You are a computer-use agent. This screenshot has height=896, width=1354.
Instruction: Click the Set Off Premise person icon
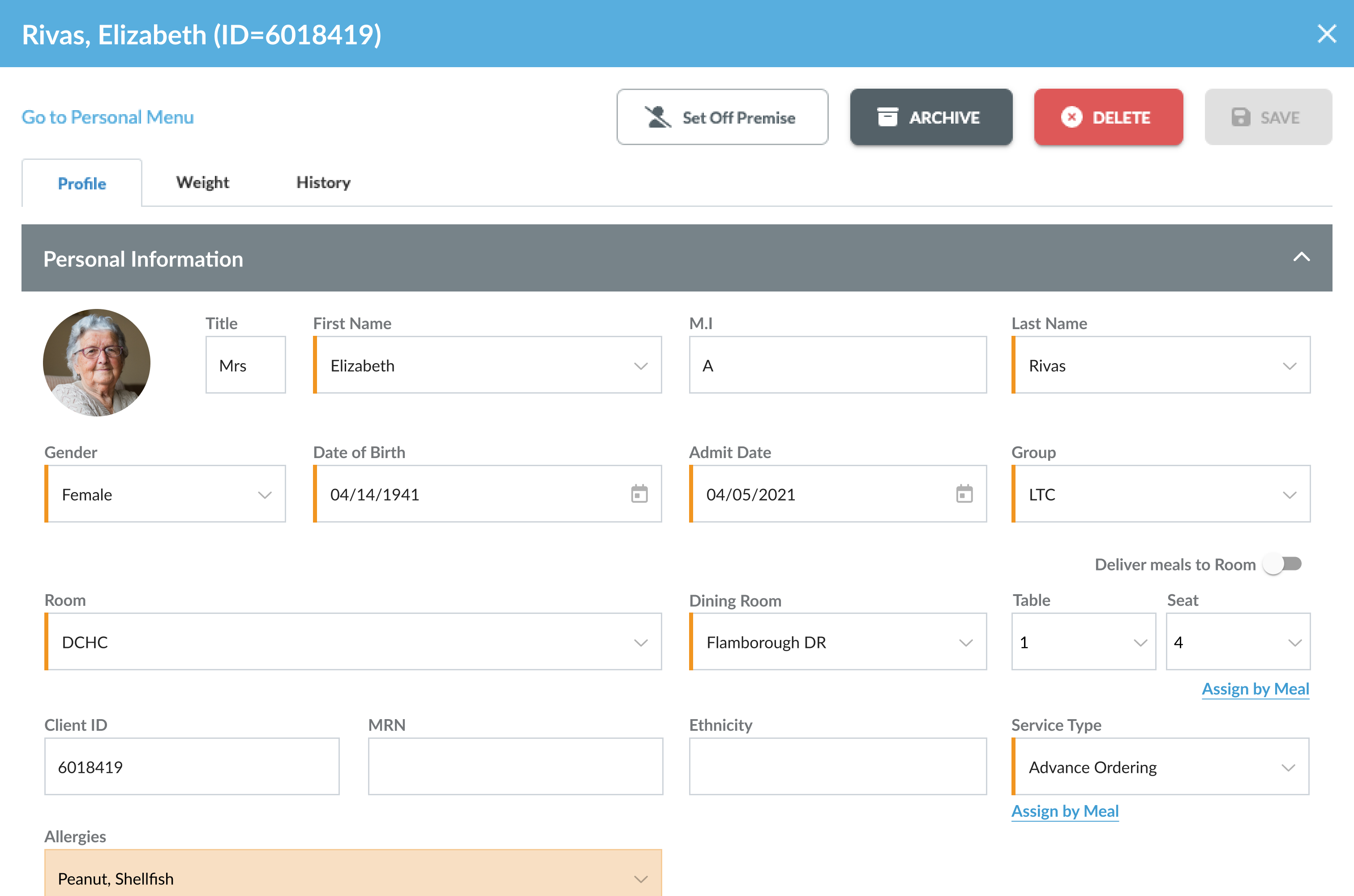click(x=658, y=117)
